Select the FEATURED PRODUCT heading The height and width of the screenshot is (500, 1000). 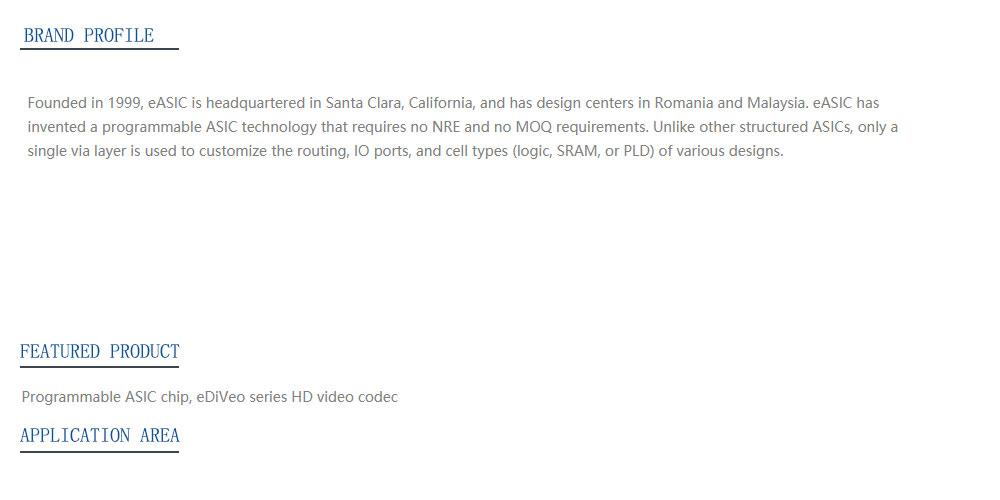point(99,351)
